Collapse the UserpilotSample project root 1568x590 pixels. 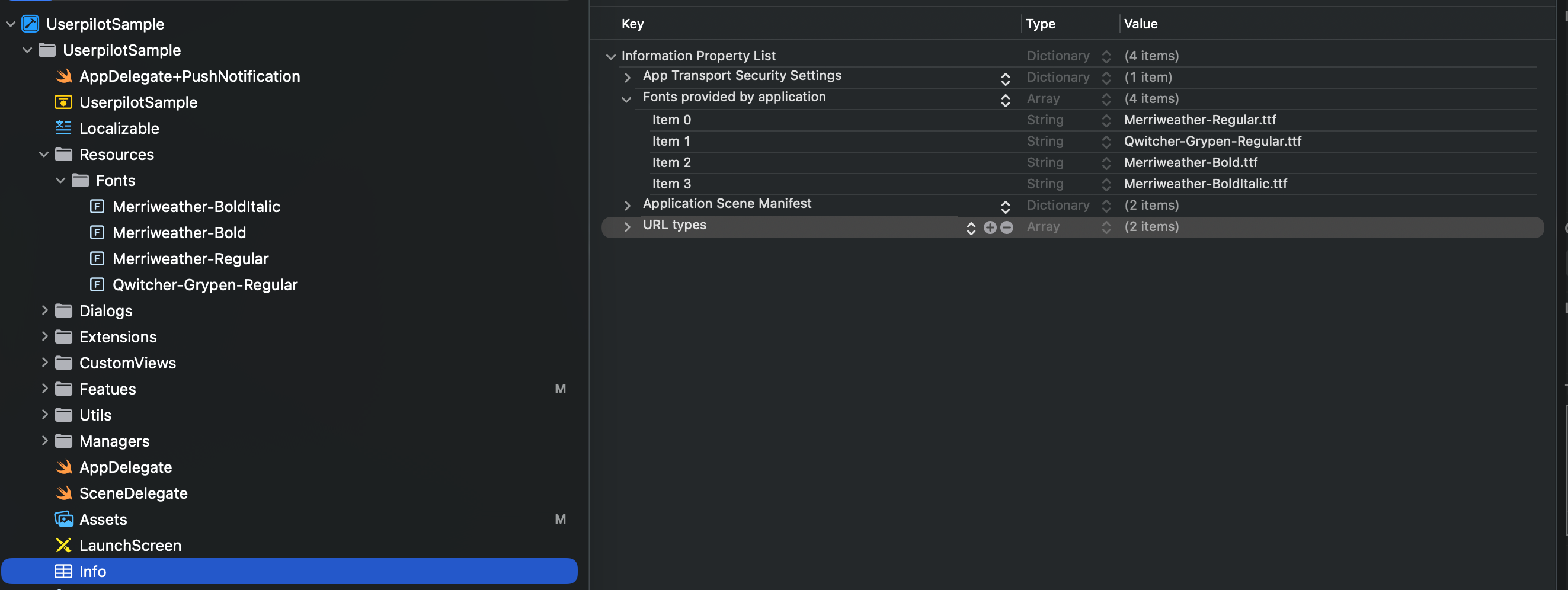pos(10,24)
